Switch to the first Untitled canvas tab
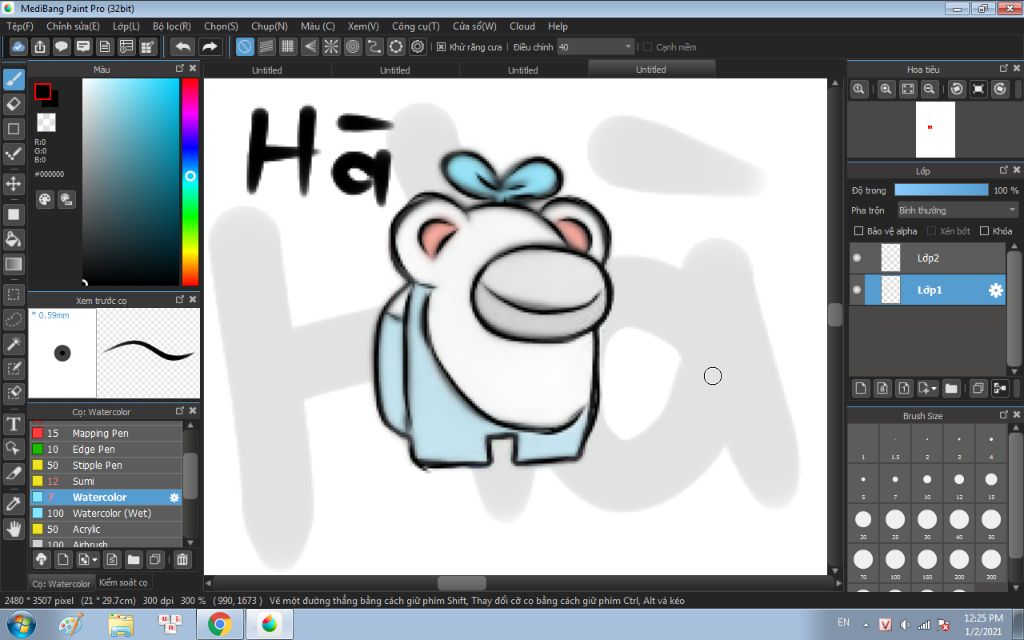The image size is (1024, 640). point(267,70)
